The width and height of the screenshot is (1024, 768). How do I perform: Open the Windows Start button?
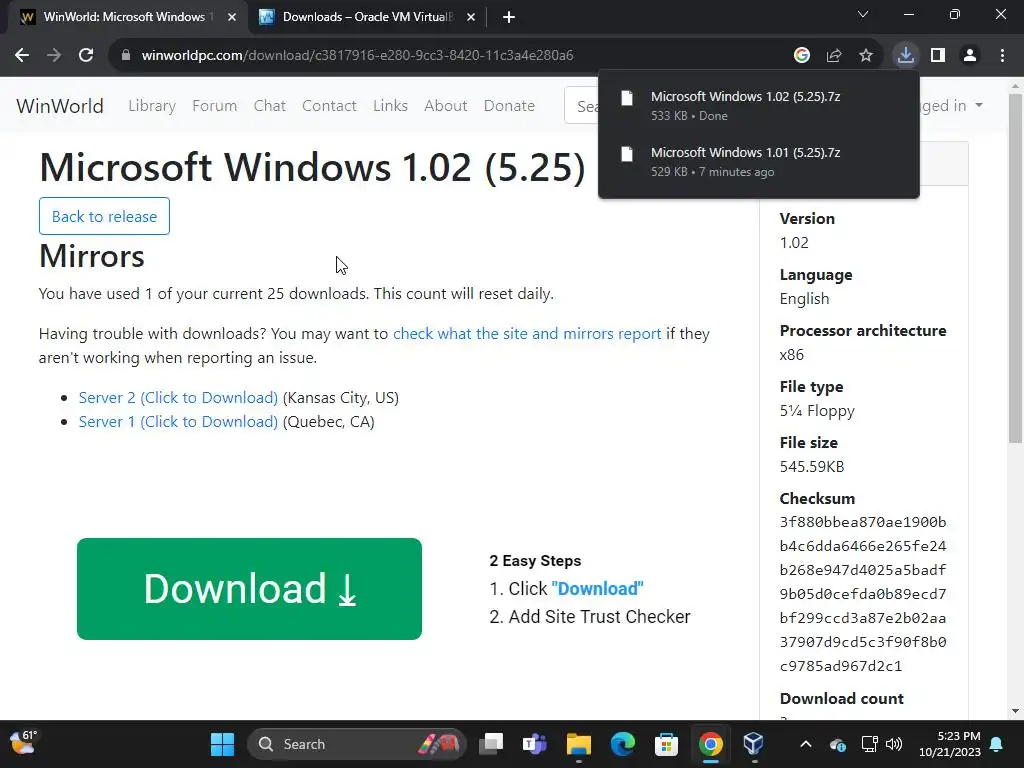pyautogui.click(x=223, y=744)
